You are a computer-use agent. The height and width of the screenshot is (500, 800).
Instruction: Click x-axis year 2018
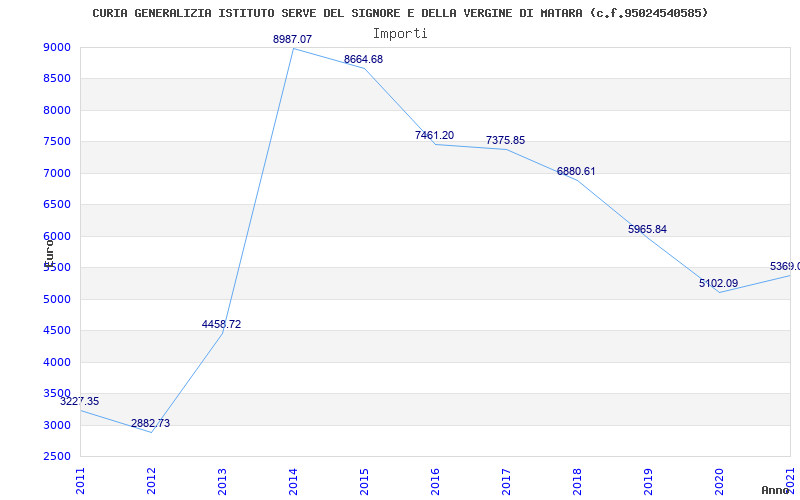(577, 481)
